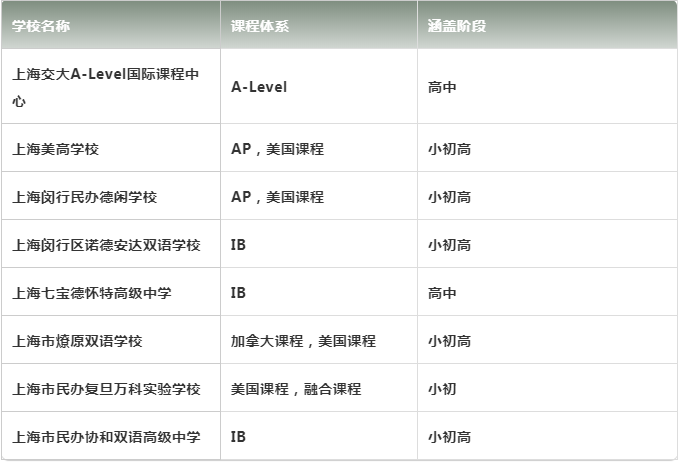Click 小初高 in 协和双语 row
Viewport: 680px width, 462px height.
(449, 437)
